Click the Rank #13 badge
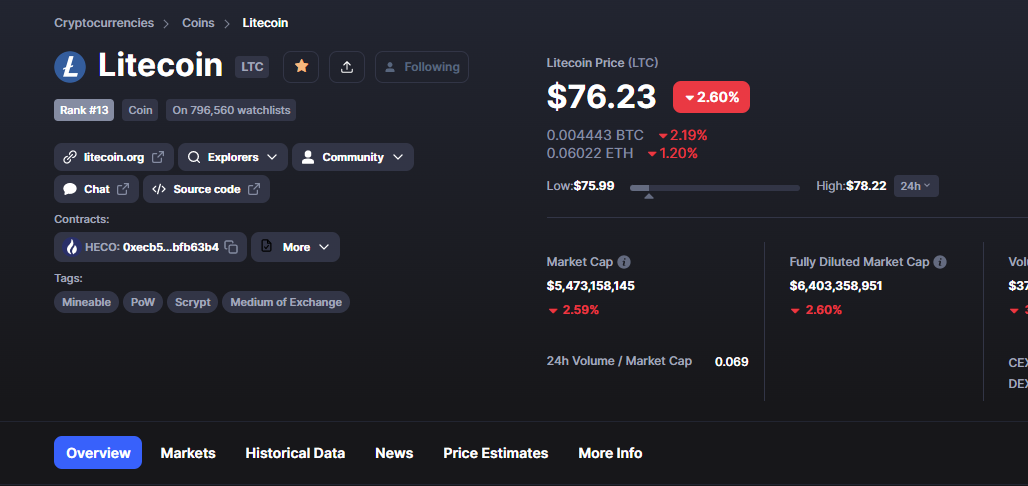The height and width of the screenshot is (486, 1028). click(84, 110)
